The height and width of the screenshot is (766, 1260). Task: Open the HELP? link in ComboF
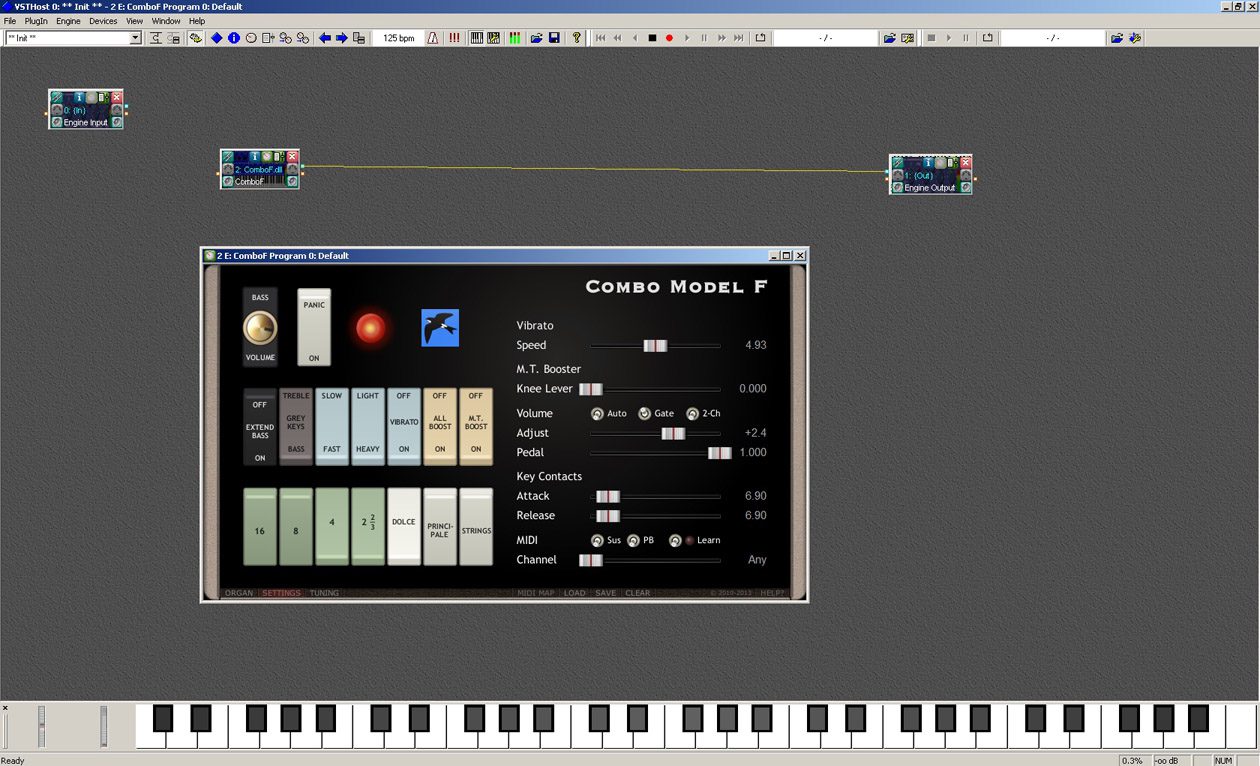[x=773, y=593]
